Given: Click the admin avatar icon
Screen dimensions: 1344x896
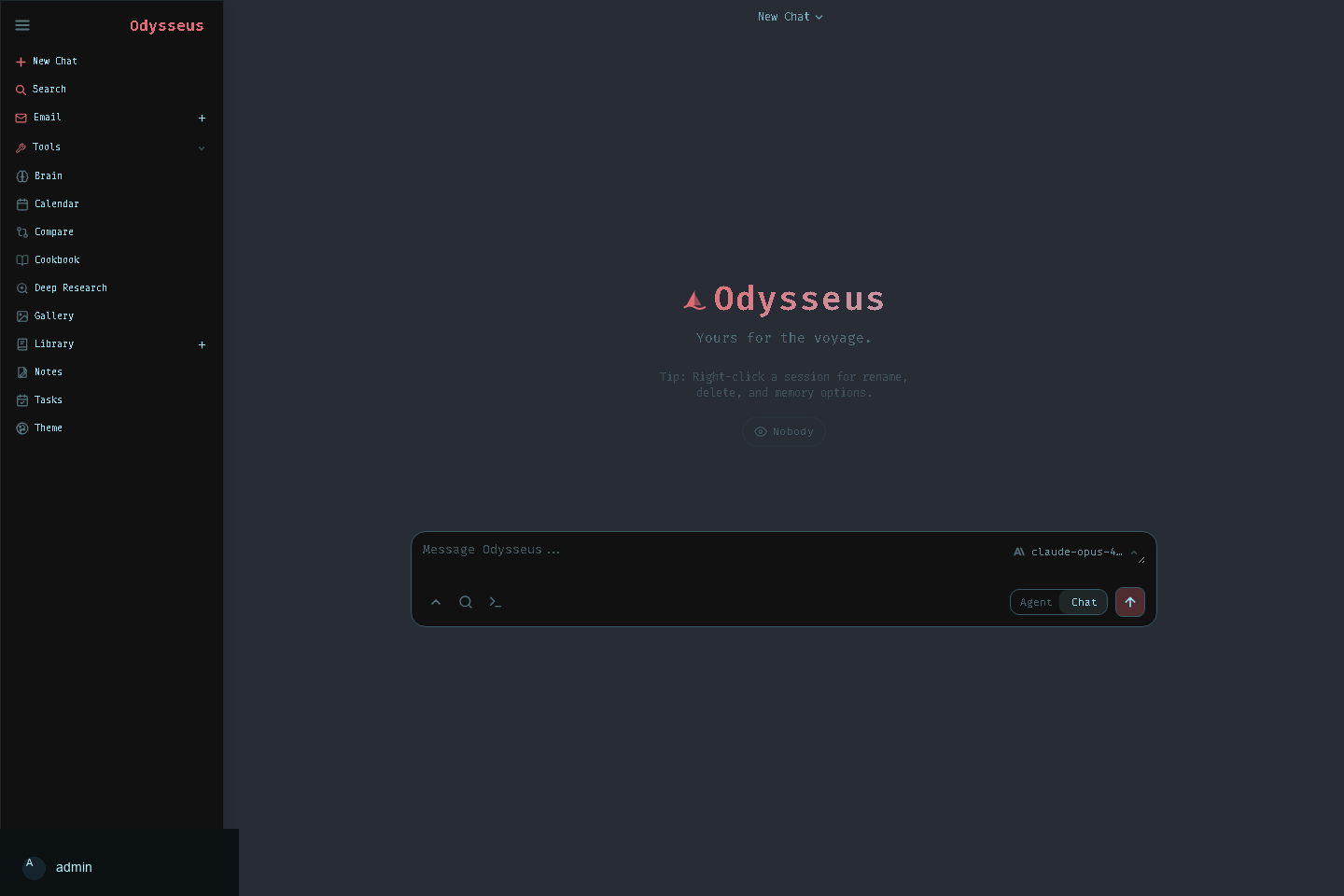Looking at the screenshot, I should pos(34,867).
